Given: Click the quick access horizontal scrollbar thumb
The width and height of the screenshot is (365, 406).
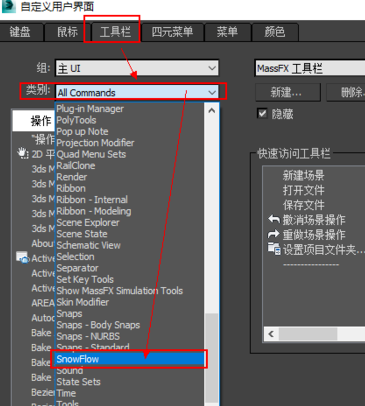Looking at the screenshot, I should pyautogui.click(x=308, y=334).
